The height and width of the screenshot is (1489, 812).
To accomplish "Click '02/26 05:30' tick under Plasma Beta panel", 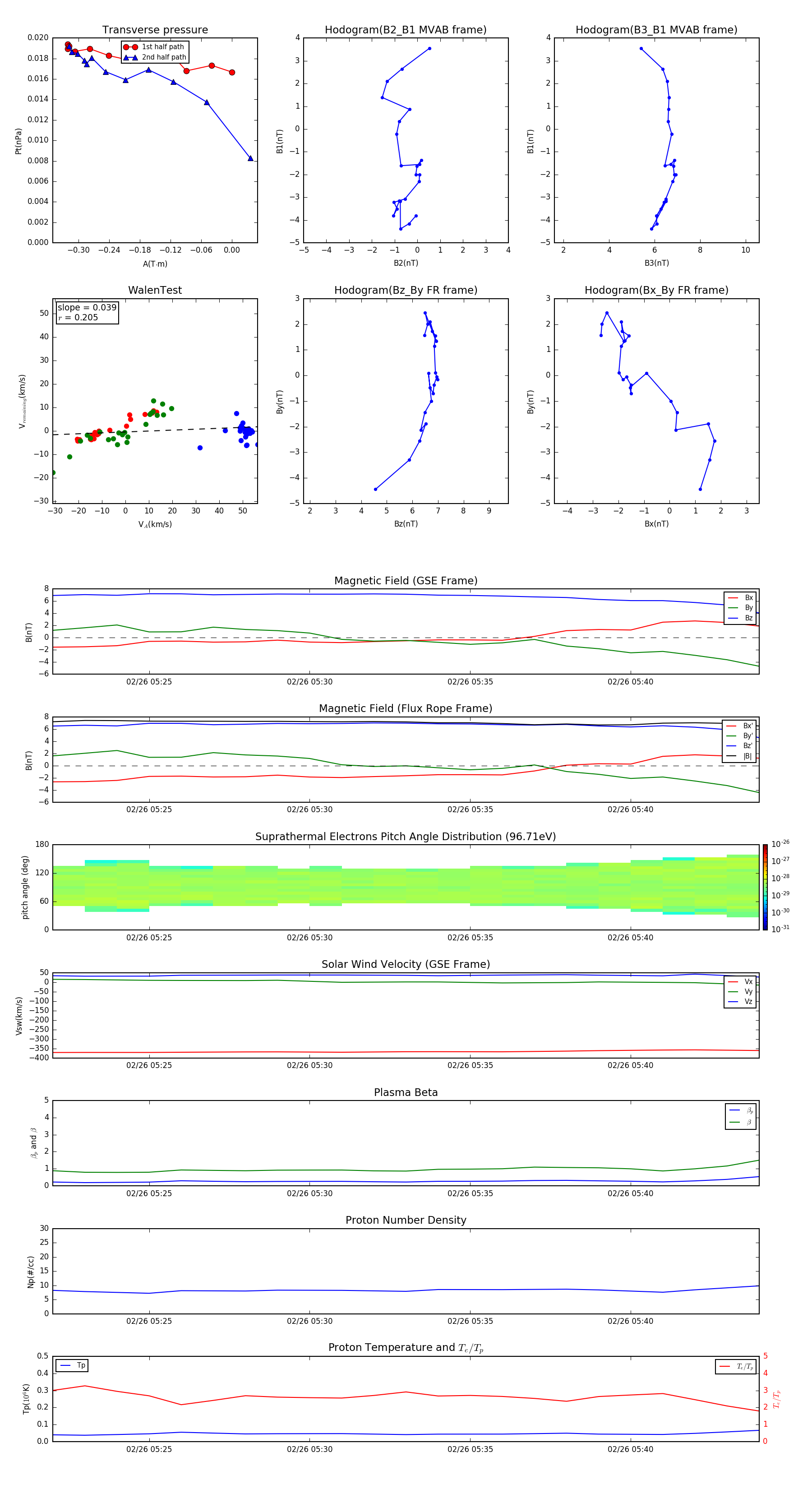I will 310,1193.
